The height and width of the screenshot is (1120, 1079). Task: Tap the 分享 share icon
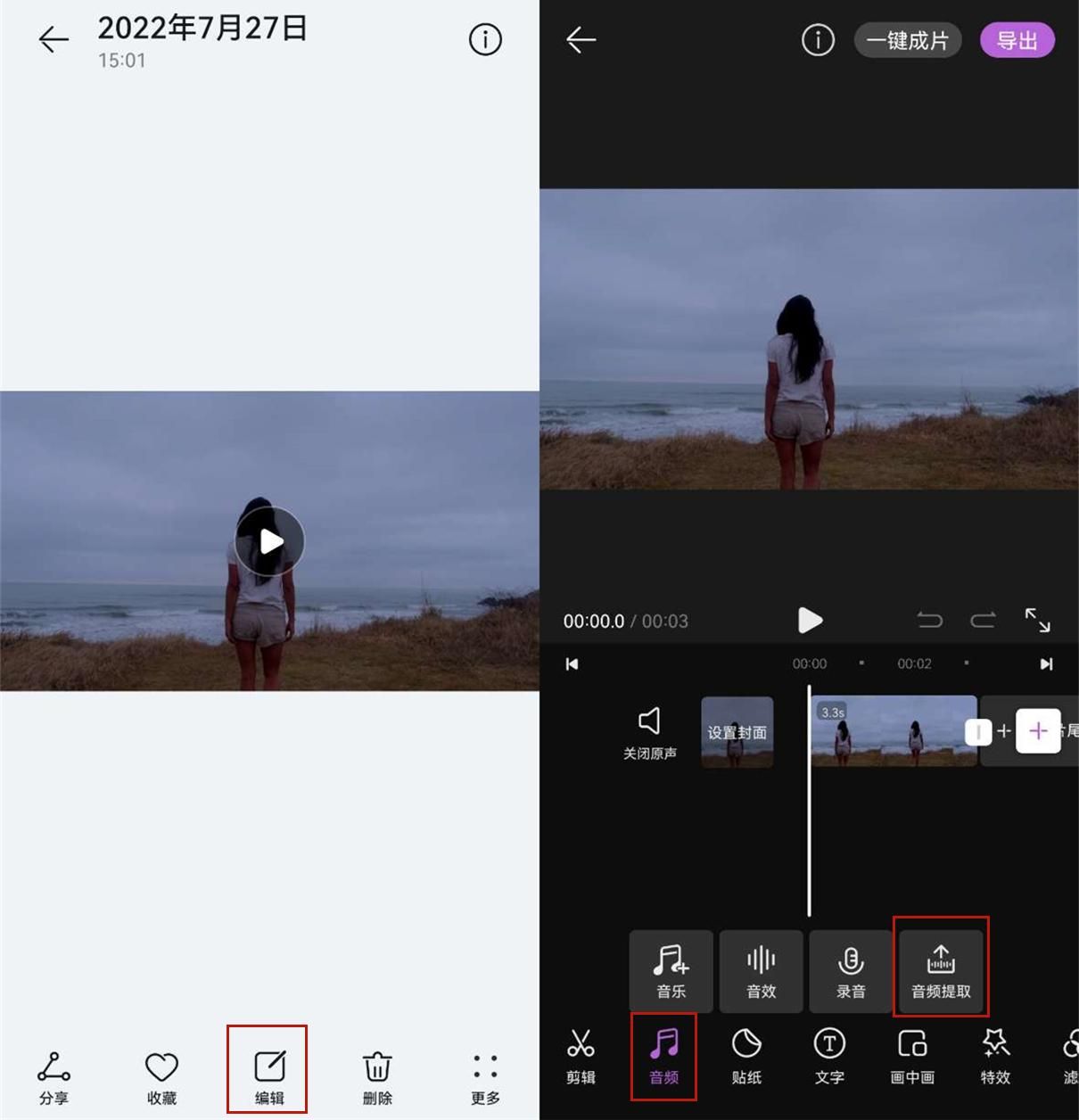coord(54,1077)
